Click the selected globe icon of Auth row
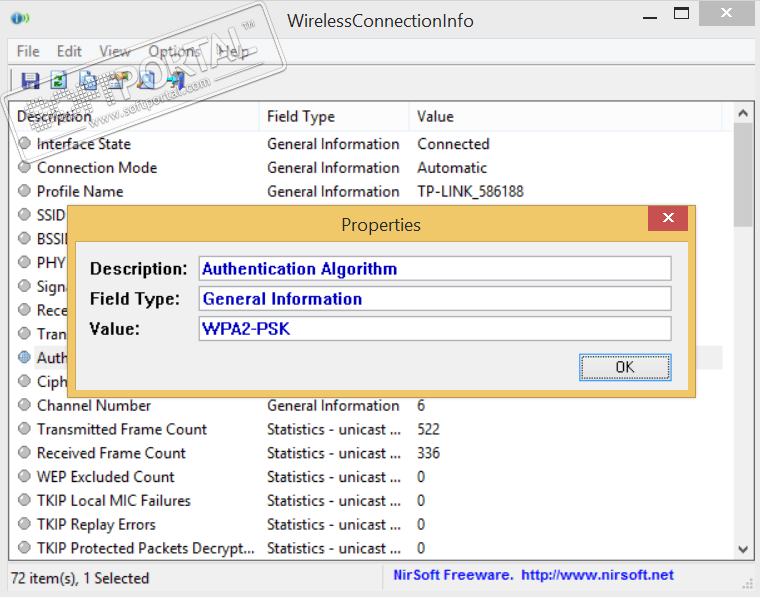This screenshot has width=760, height=597. tap(24, 357)
